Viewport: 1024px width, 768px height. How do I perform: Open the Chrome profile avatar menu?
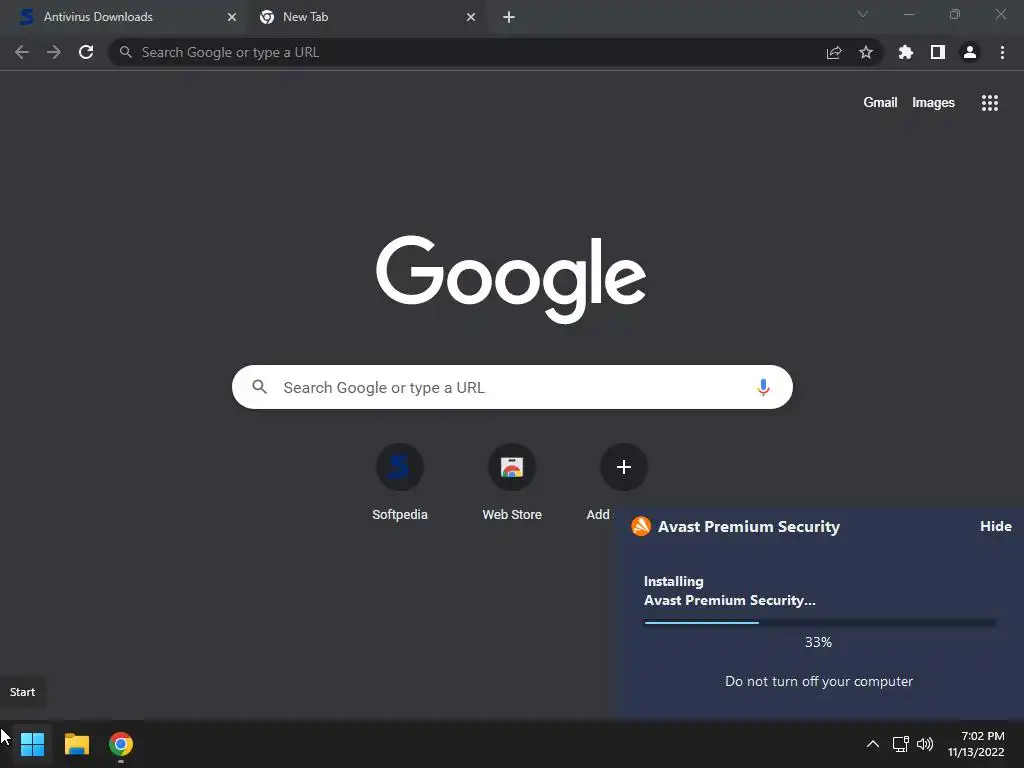970,52
